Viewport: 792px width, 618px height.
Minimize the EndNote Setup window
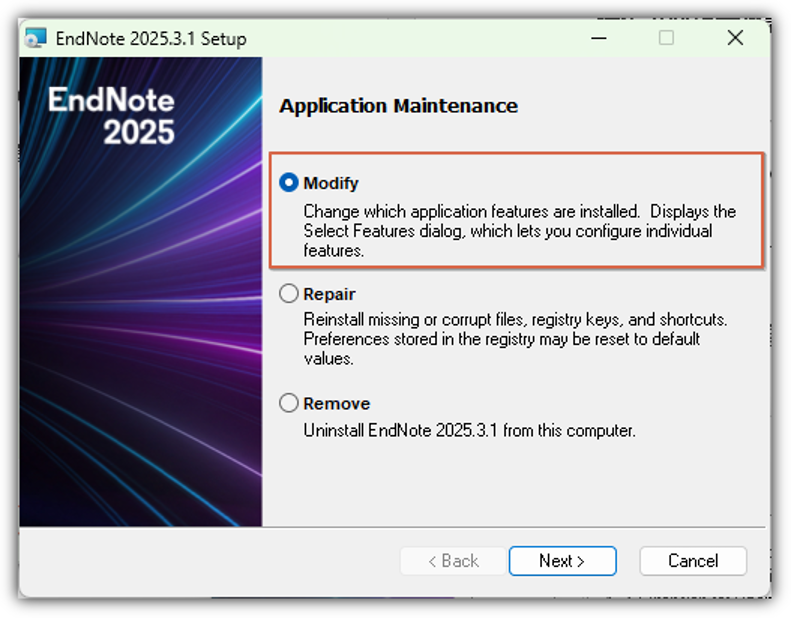click(599, 38)
